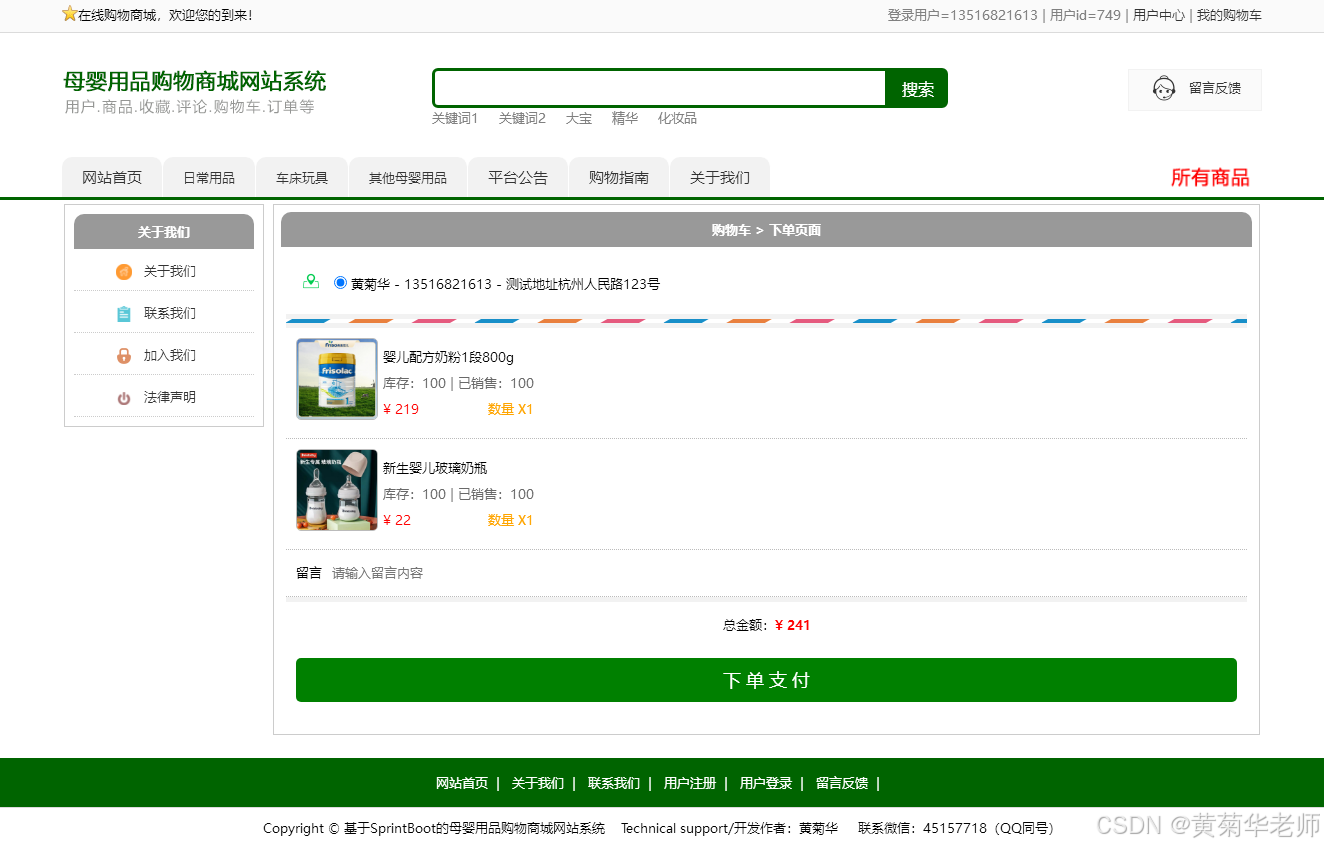Click the 婴儿配方奶粉1段800g product name

(448, 357)
